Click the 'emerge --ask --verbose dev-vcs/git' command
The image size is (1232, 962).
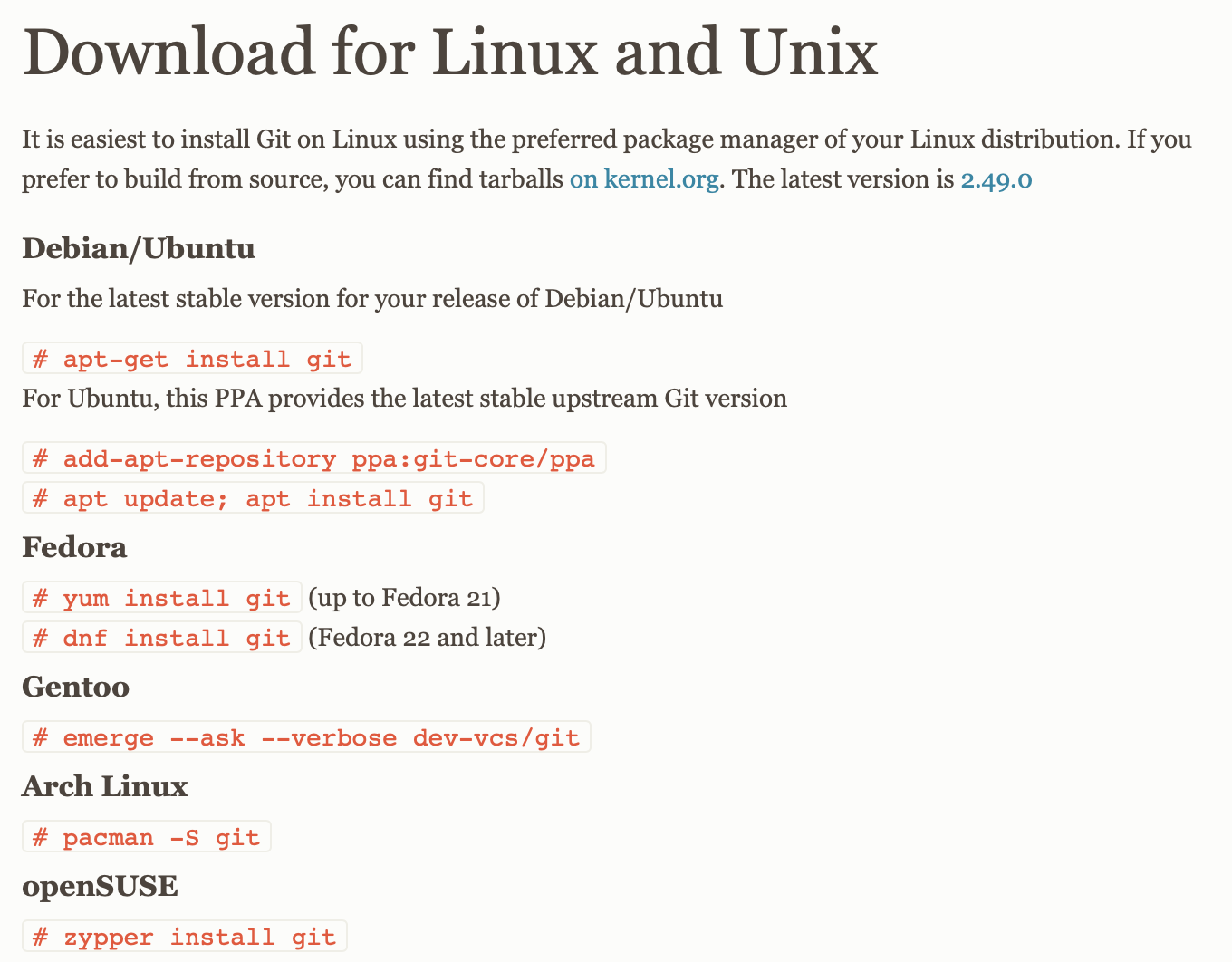306,737
